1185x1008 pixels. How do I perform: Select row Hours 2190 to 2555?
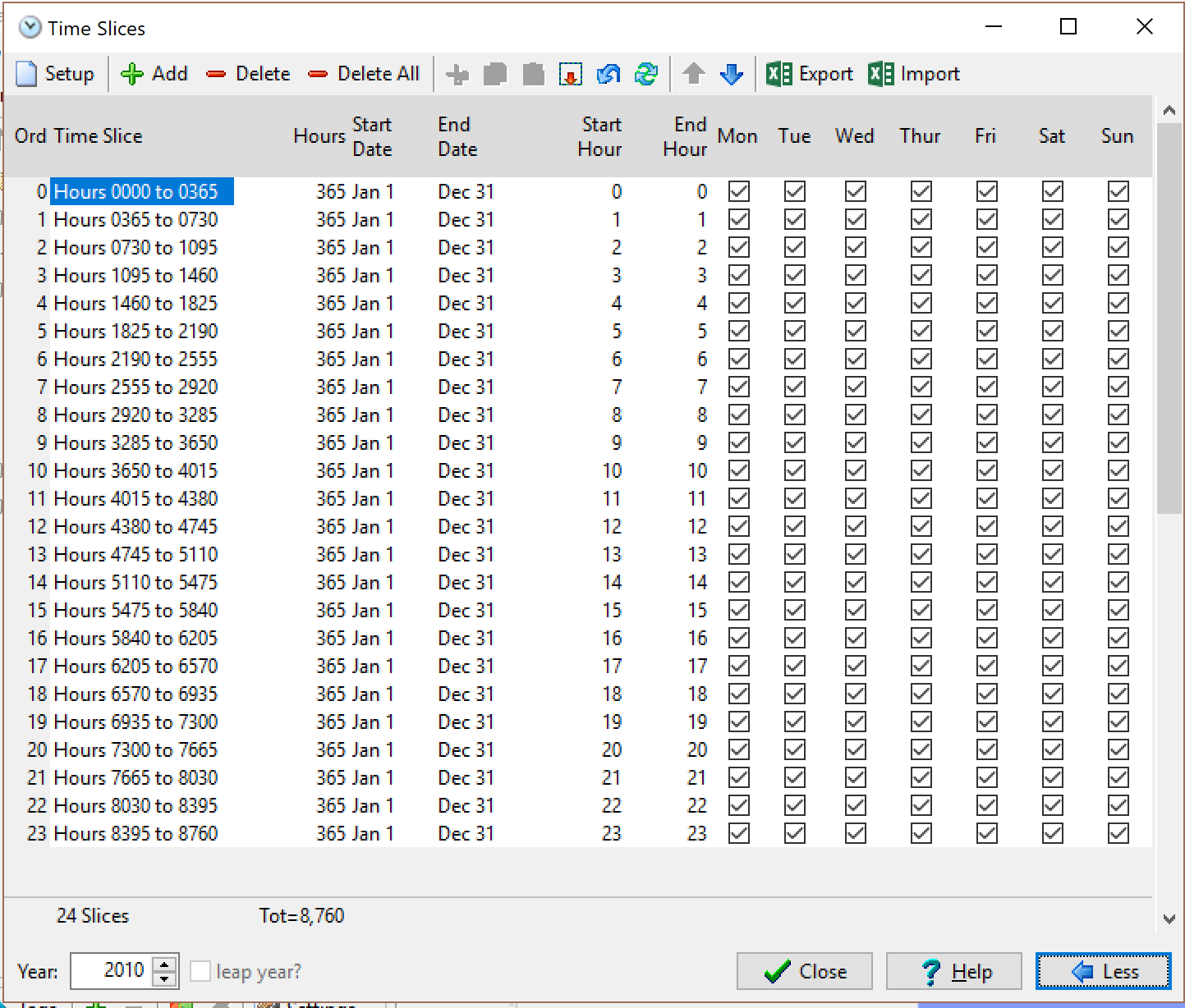(577, 359)
